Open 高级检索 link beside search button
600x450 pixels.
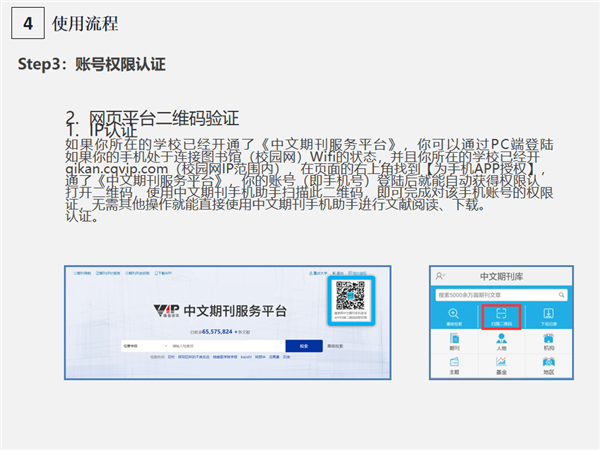pos(335,346)
